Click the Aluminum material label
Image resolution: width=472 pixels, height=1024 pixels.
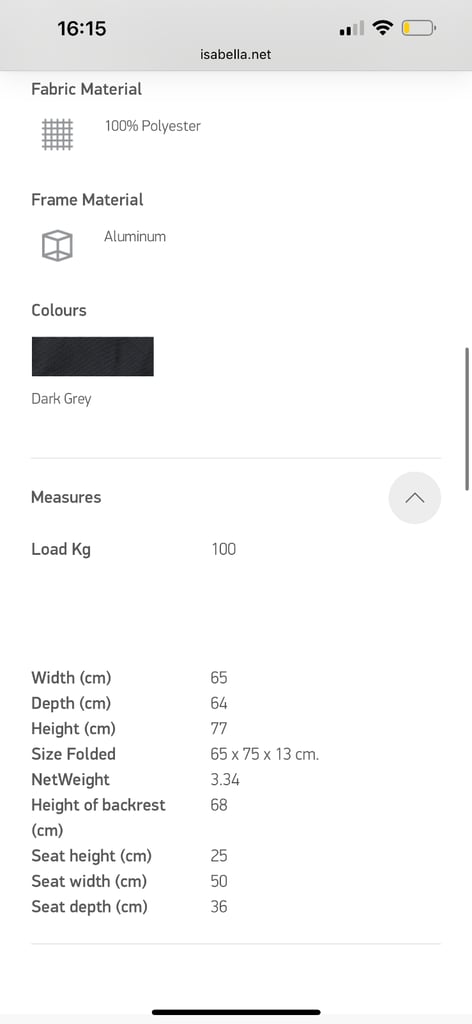pyautogui.click(x=135, y=236)
